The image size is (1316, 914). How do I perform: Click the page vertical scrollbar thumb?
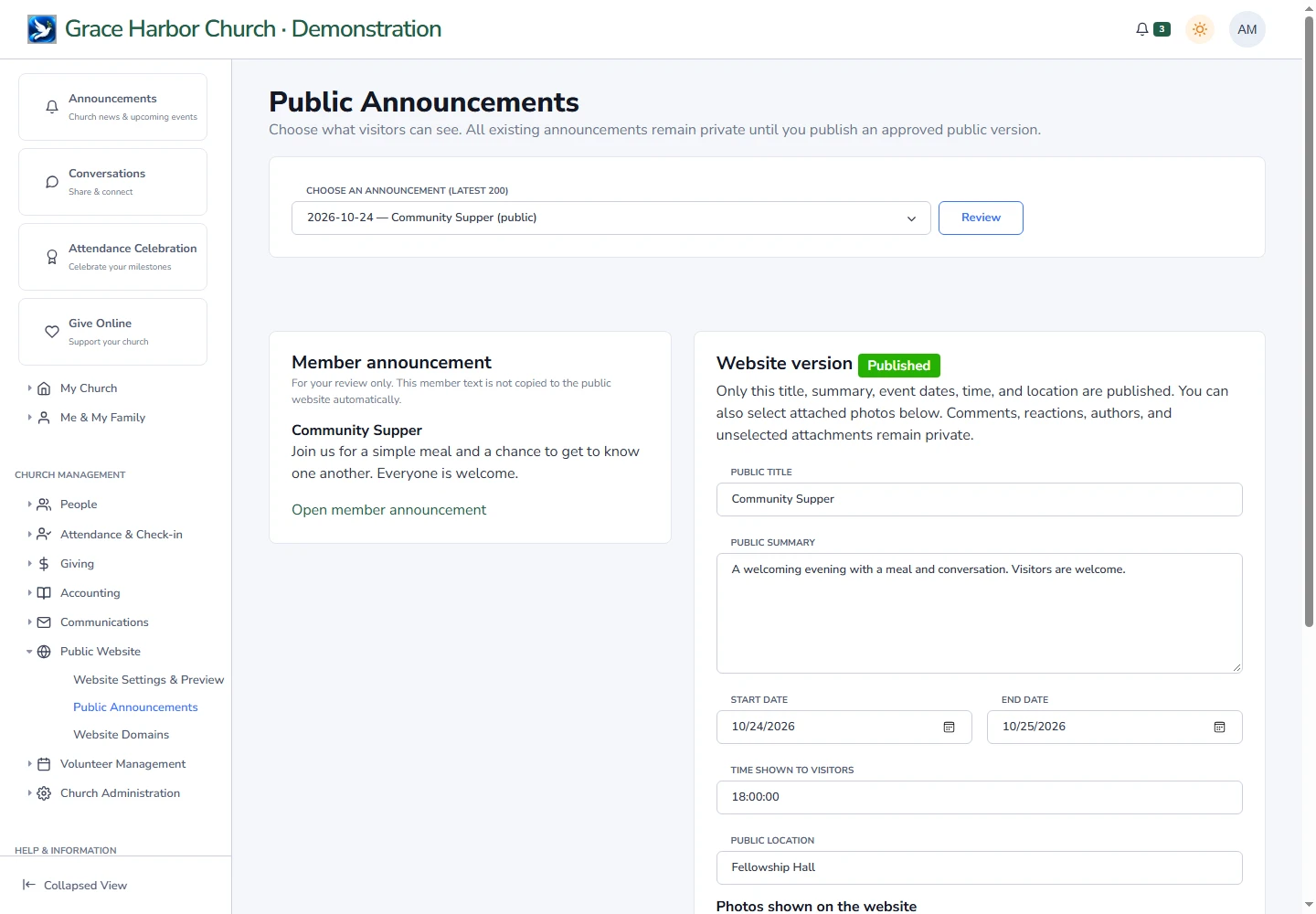(x=1309, y=320)
